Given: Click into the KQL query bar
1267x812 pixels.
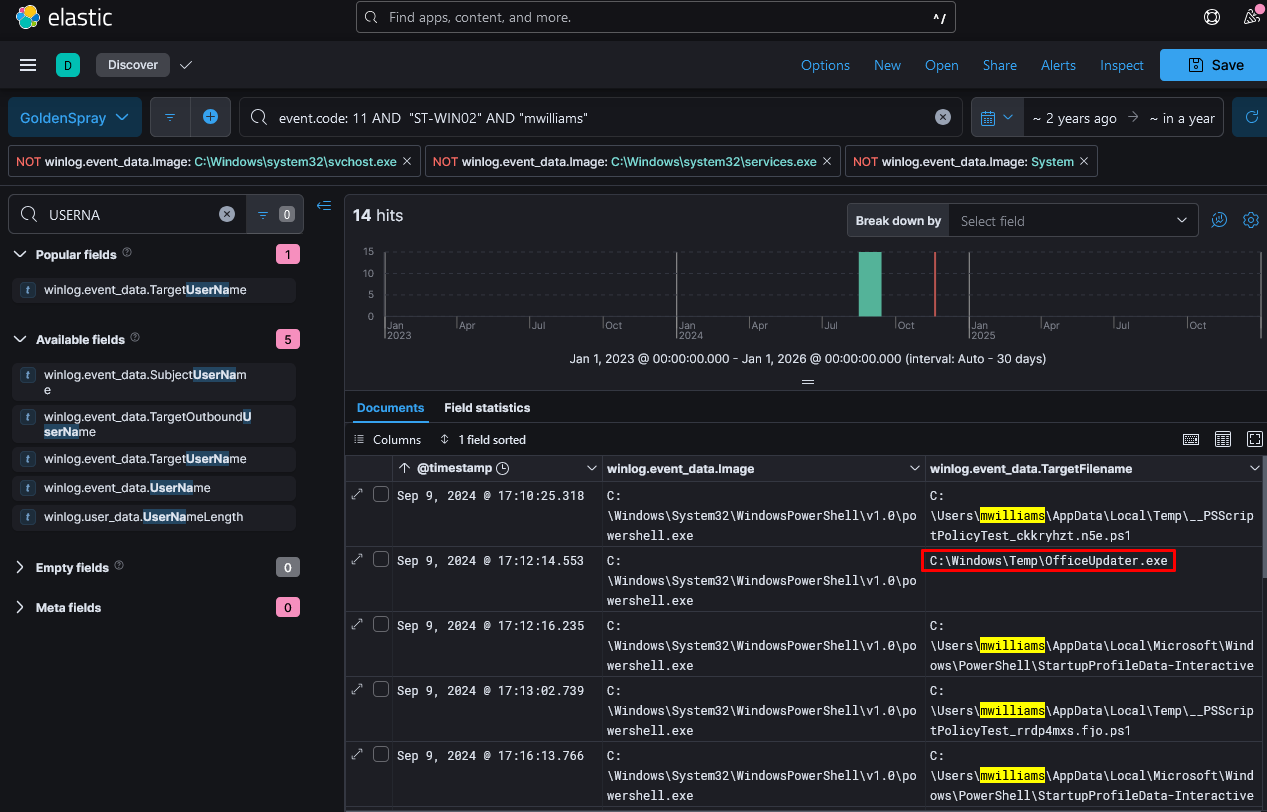Looking at the screenshot, I should [x=600, y=117].
